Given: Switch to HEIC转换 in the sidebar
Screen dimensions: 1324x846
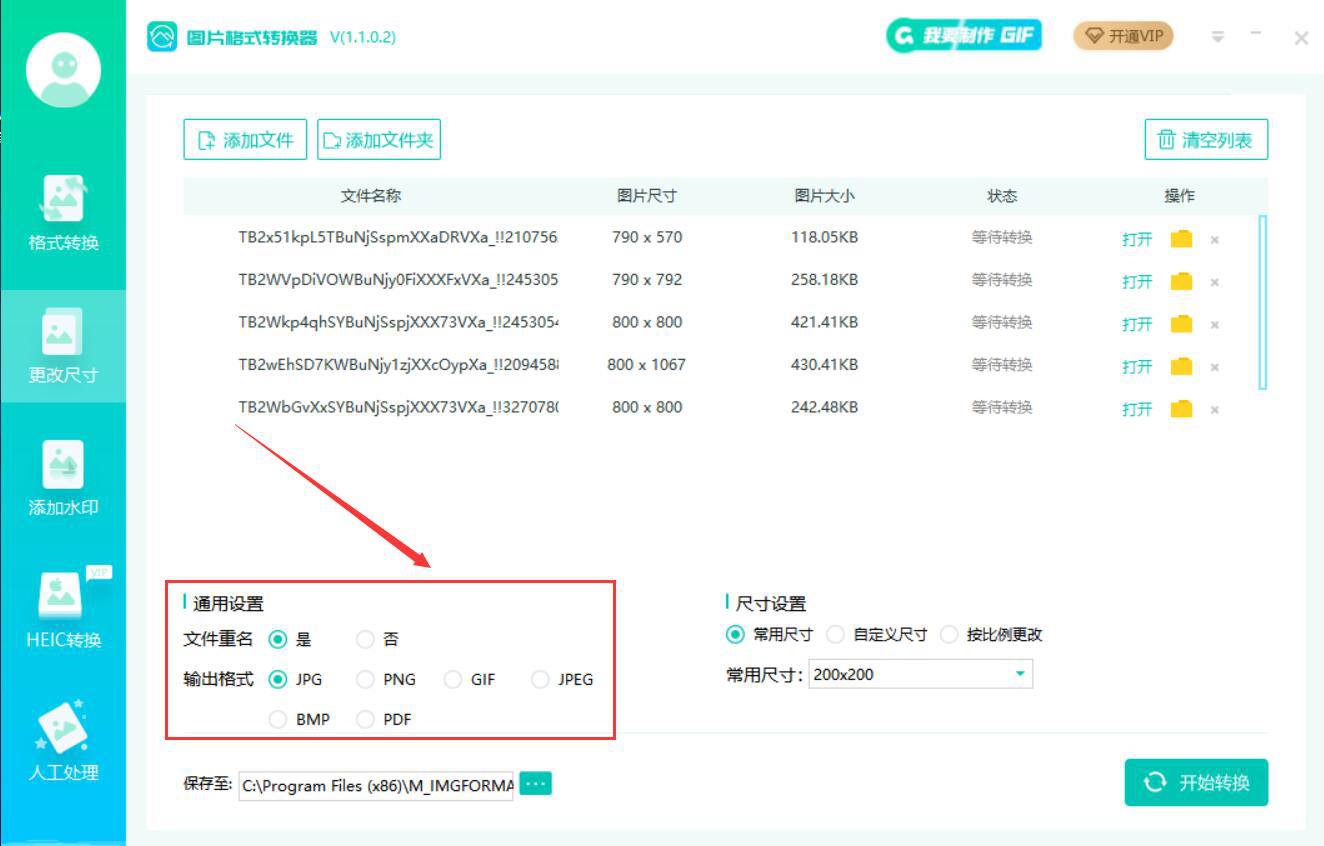Looking at the screenshot, I should 64,611.
